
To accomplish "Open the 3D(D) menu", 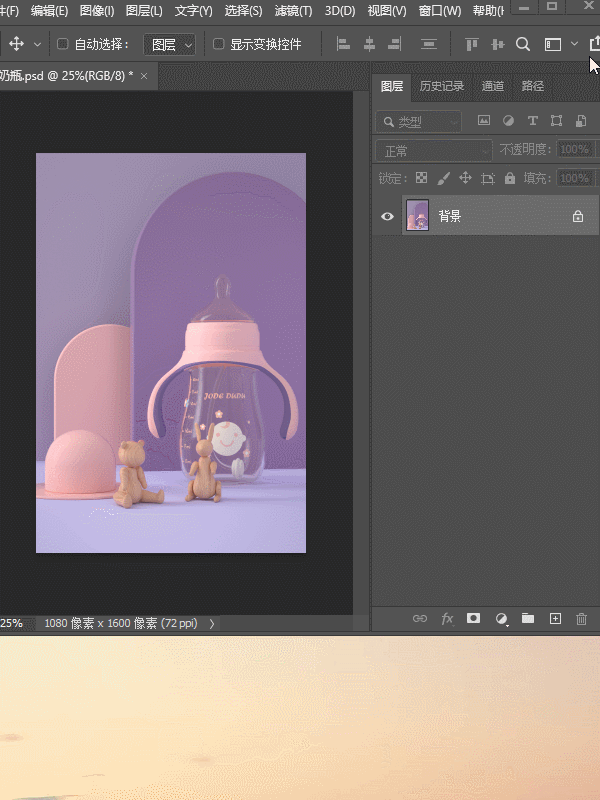I will click(x=340, y=10).
